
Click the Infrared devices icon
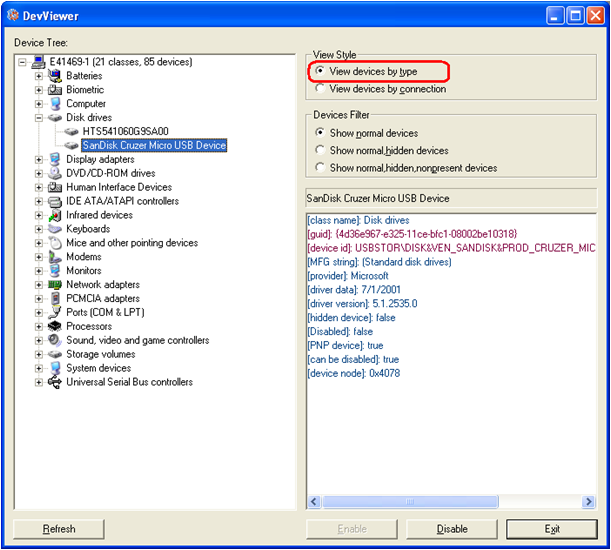(x=55, y=215)
